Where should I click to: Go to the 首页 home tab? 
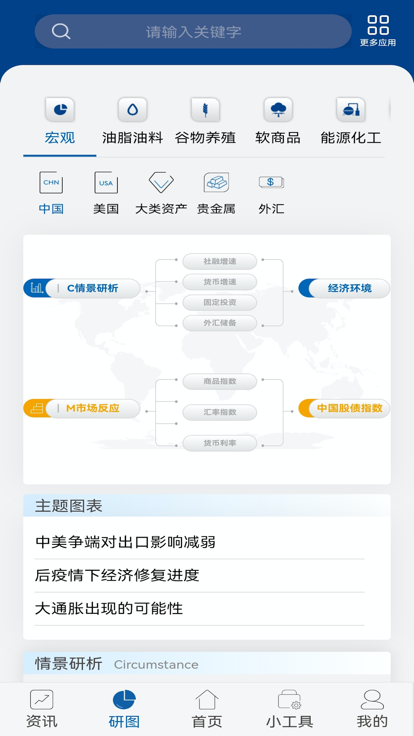point(207,709)
